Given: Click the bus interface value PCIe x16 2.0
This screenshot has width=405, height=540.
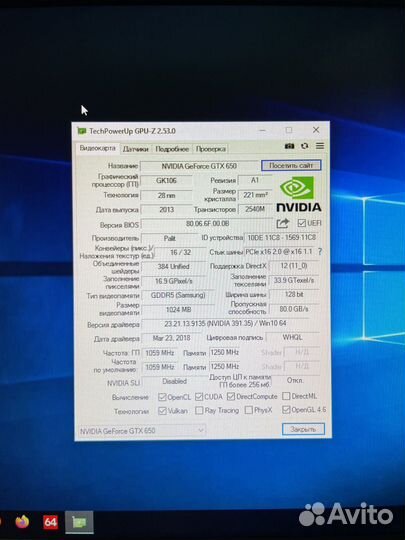Looking at the screenshot, I should coord(279,252).
